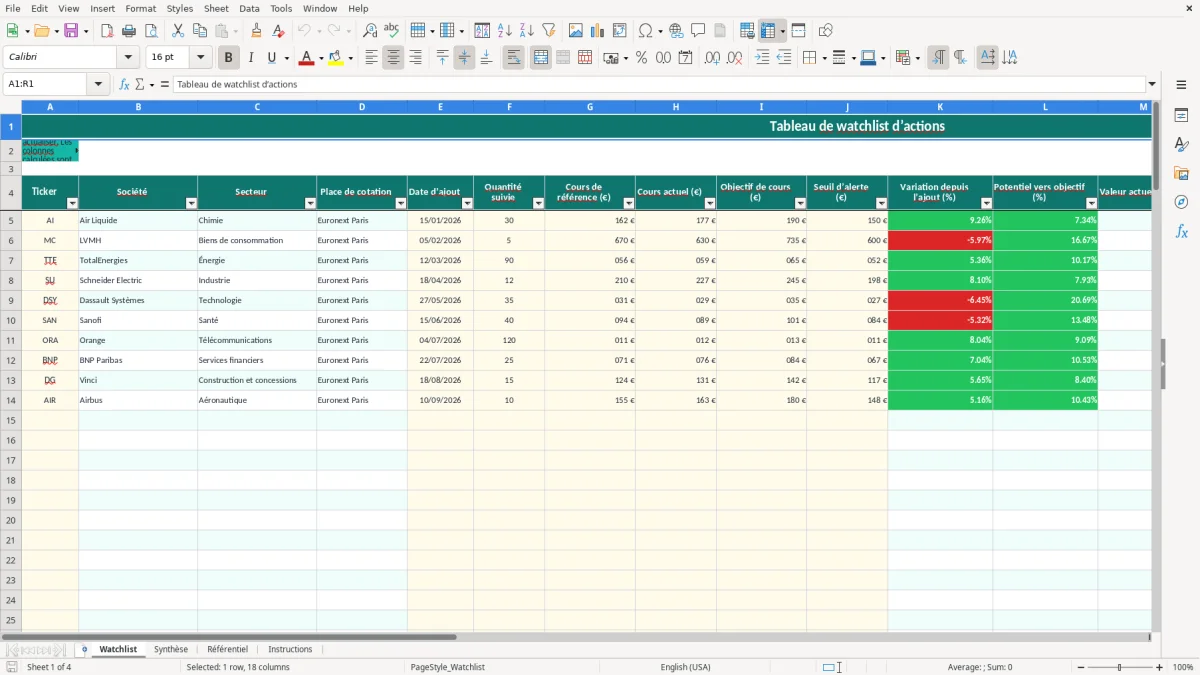Switch to the Référentiel sheet tab
The image size is (1200, 675).
tap(228, 649)
